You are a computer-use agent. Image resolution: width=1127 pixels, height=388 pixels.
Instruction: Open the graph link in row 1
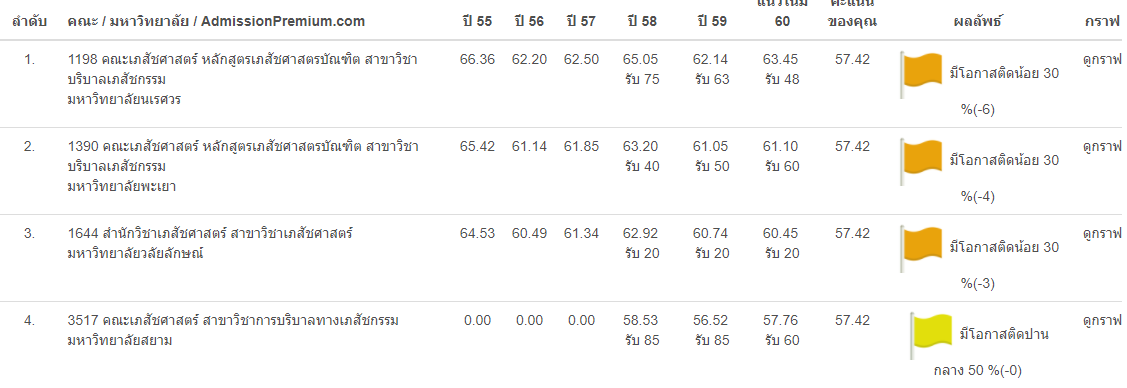pos(1102,60)
